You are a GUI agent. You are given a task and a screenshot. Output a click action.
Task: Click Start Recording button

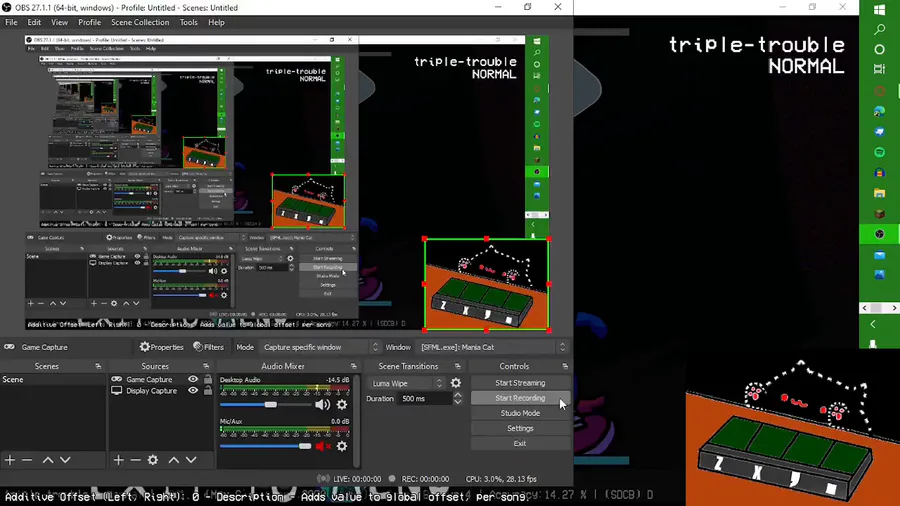click(520, 398)
